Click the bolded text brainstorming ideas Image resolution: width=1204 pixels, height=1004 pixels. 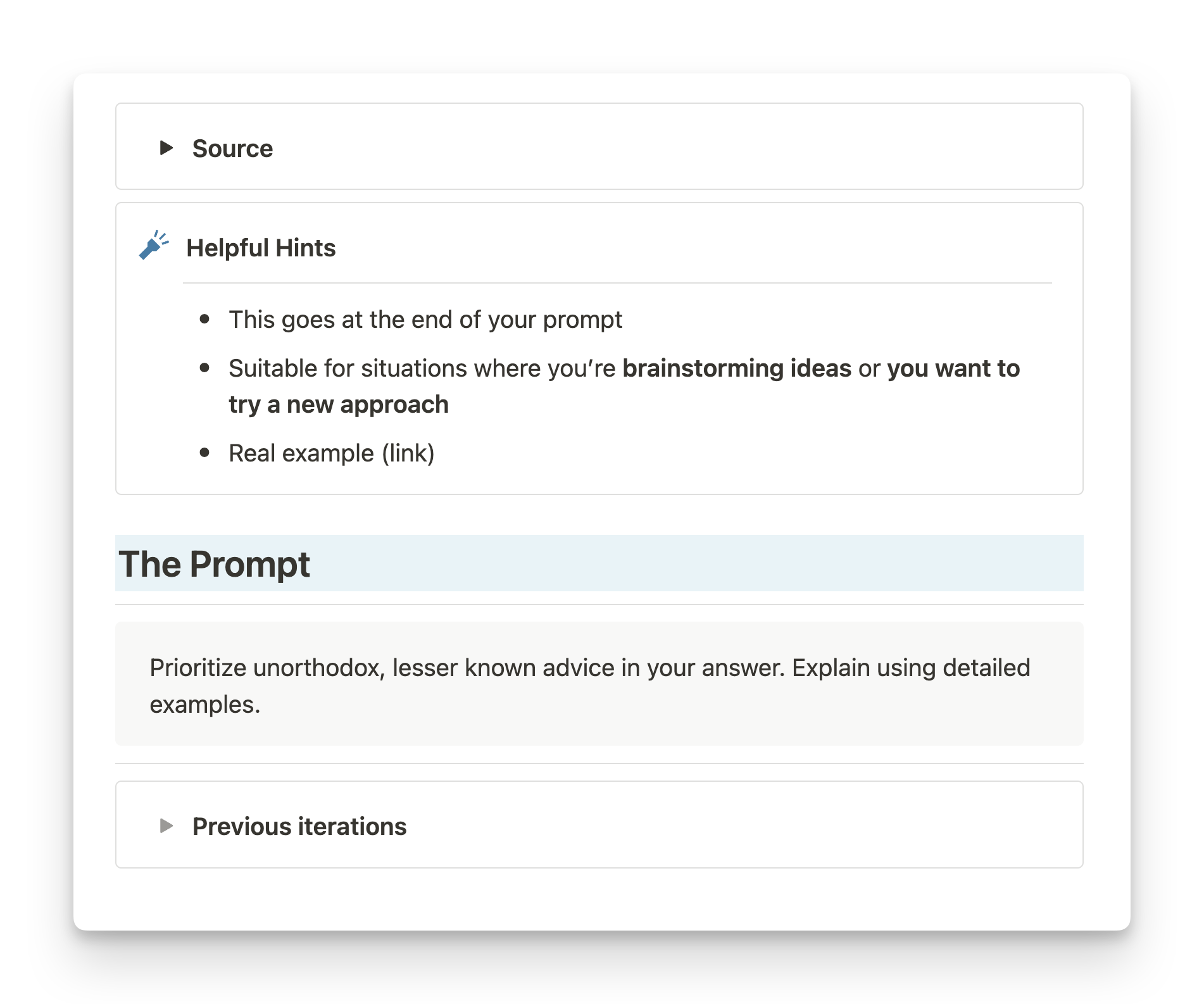pyautogui.click(x=737, y=368)
